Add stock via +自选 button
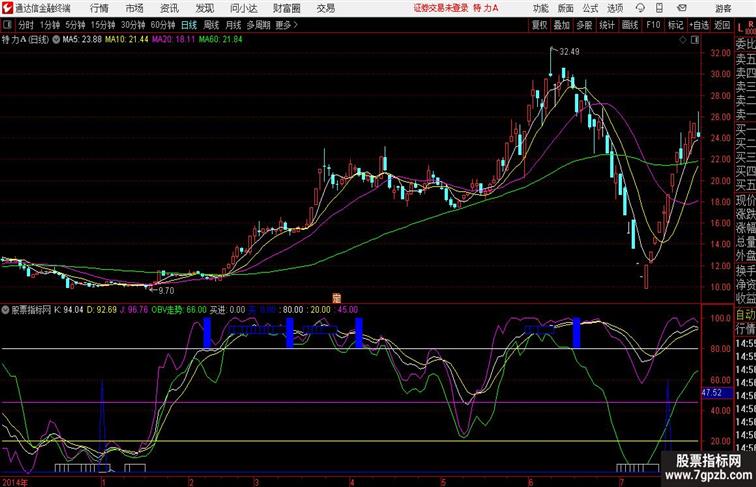The height and width of the screenshot is (487, 756). 699,25
